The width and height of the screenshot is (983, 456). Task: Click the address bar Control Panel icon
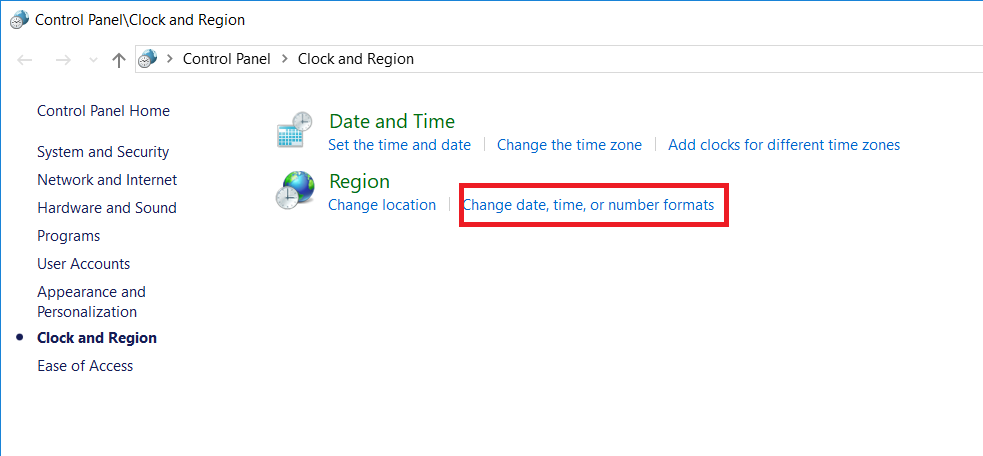[147, 59]
